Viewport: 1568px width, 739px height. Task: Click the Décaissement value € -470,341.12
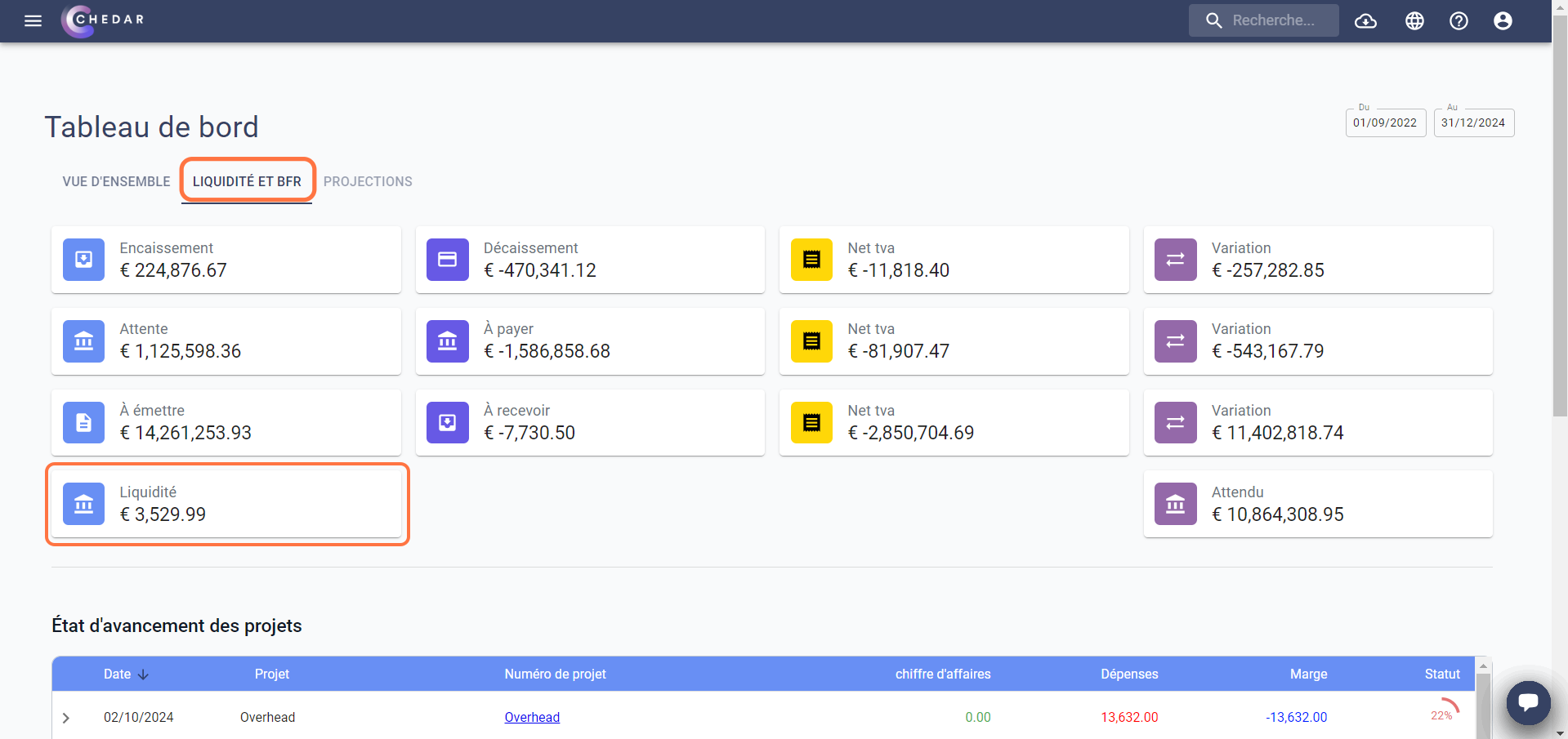(x=540, y=270)
